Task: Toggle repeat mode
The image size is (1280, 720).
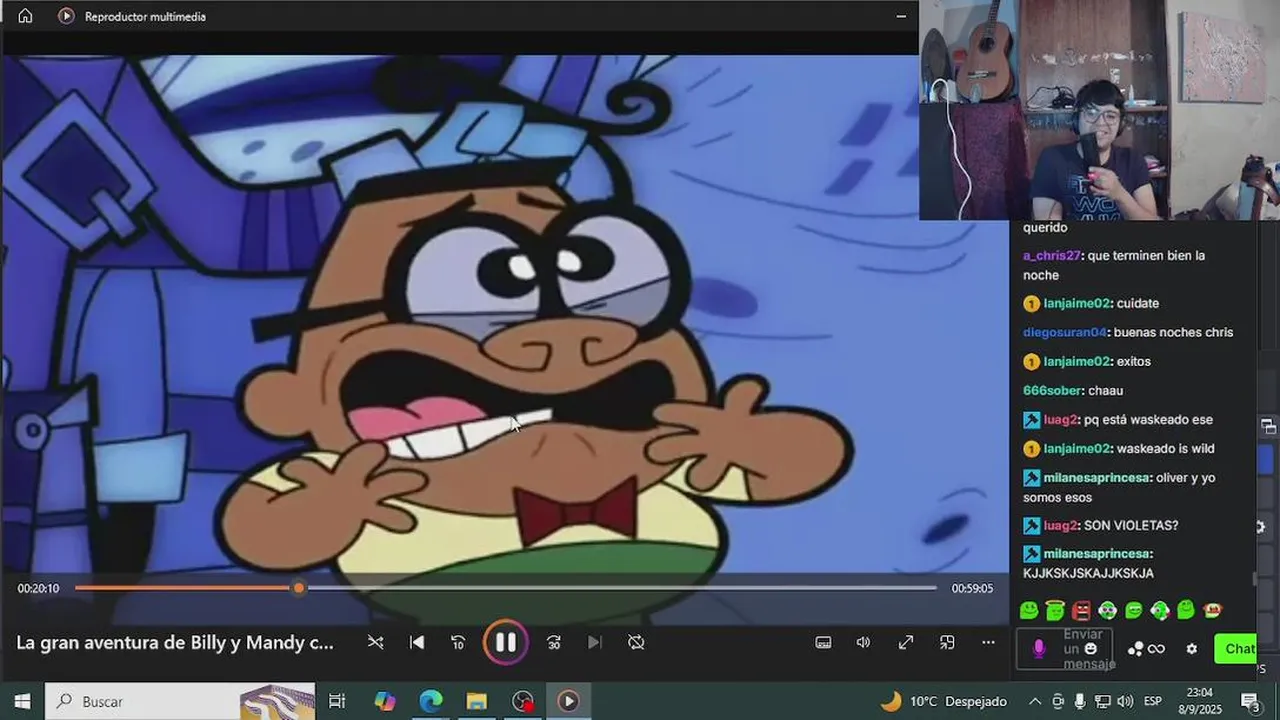Action: [636, 642]
